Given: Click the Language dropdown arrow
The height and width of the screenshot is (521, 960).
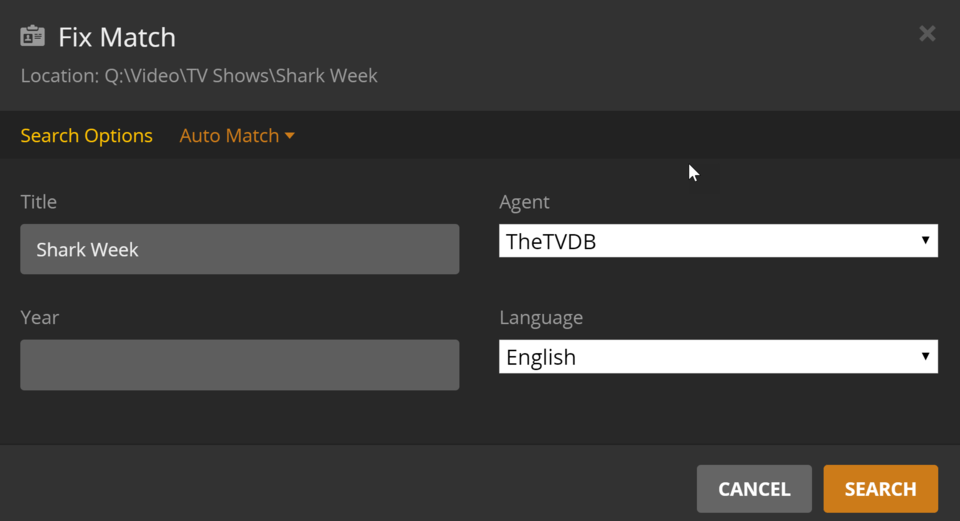Looking at the screenshot, I should [925, 356].
